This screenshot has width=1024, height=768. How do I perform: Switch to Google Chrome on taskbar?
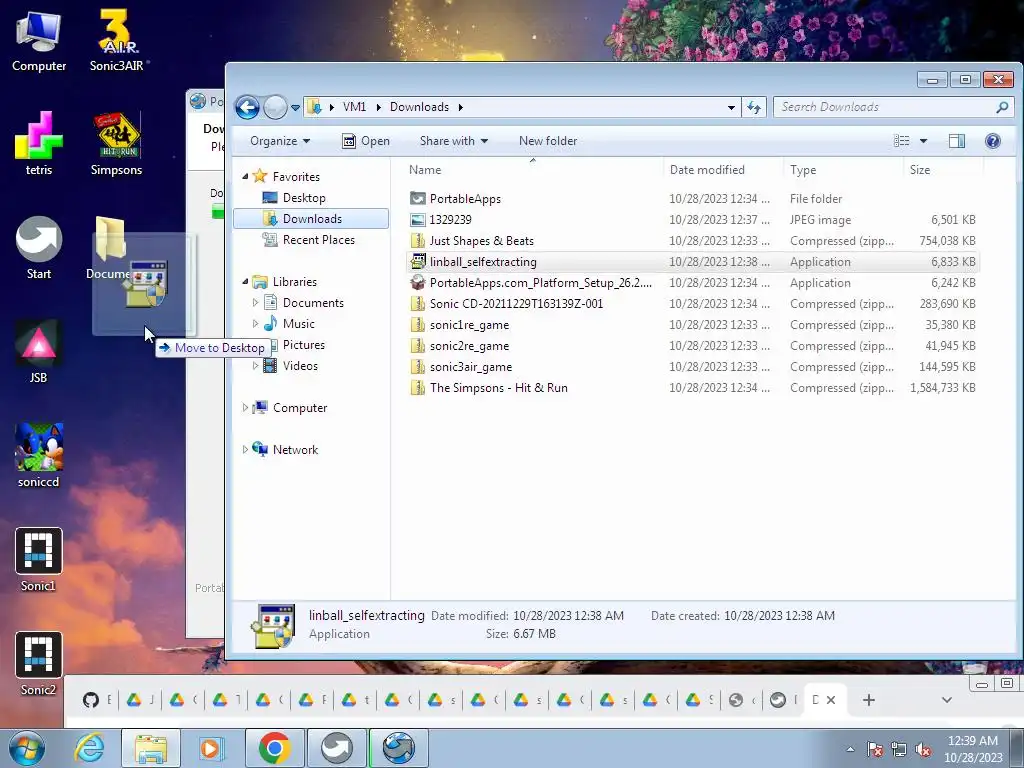coord(275,748)
